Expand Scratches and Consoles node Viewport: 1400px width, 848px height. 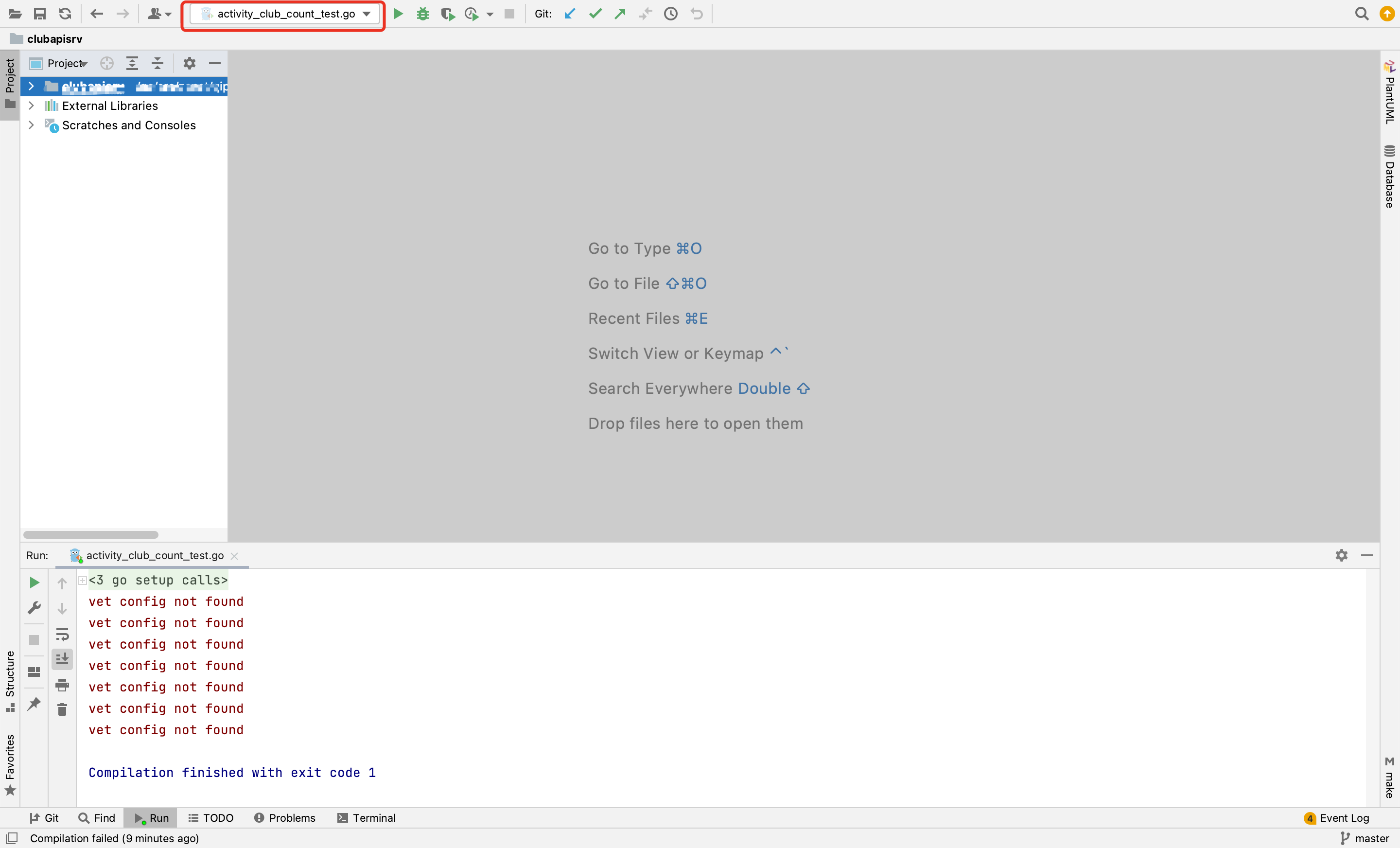[31, 125]
